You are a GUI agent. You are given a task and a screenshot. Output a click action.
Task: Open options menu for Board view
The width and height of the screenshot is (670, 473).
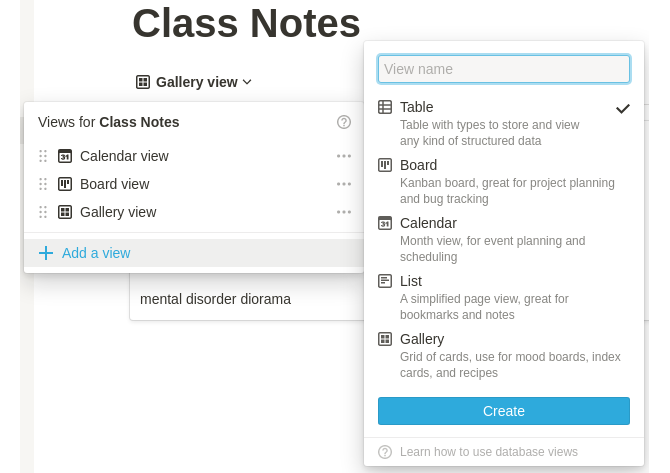(x=344, y=184)
